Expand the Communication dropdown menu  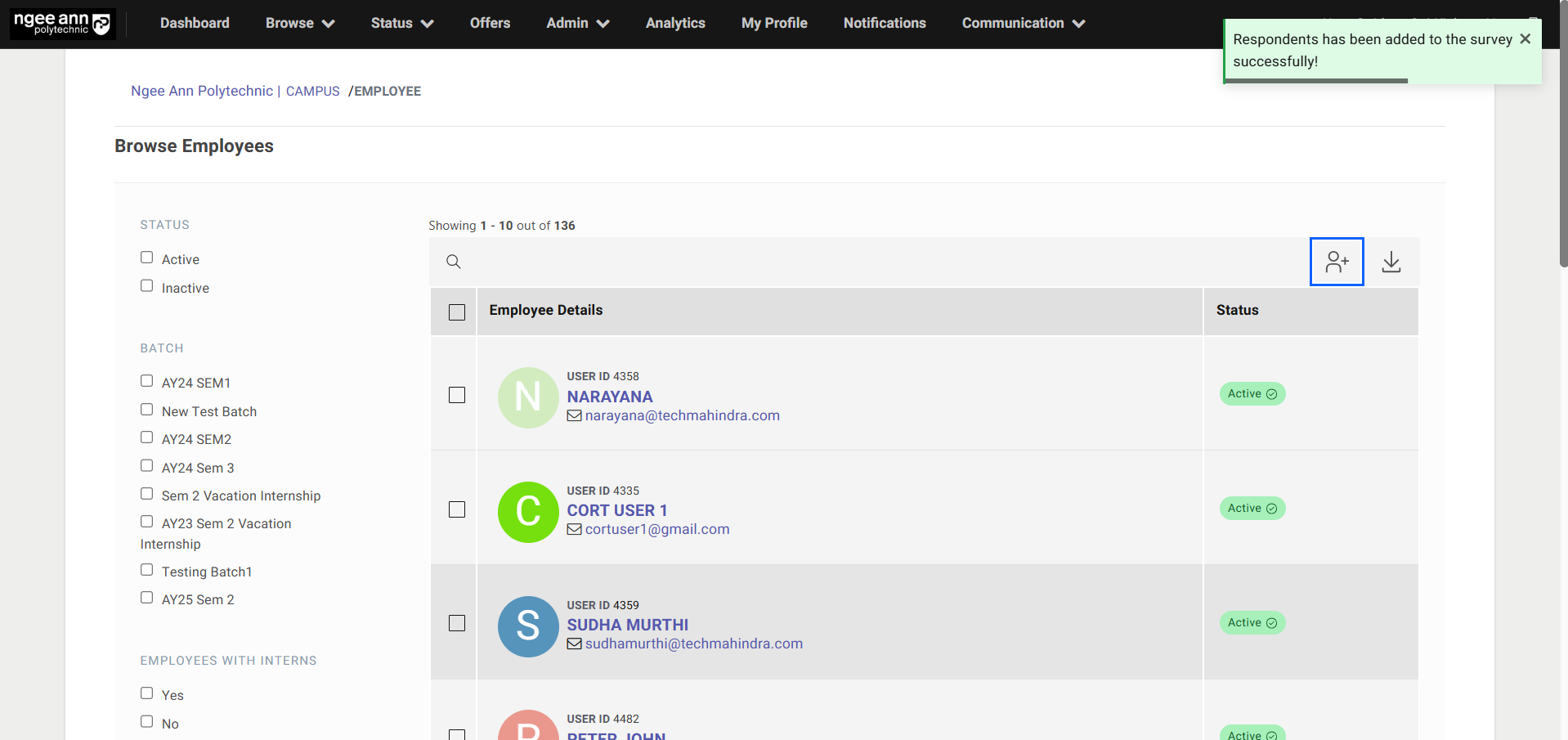point(1023,23)
